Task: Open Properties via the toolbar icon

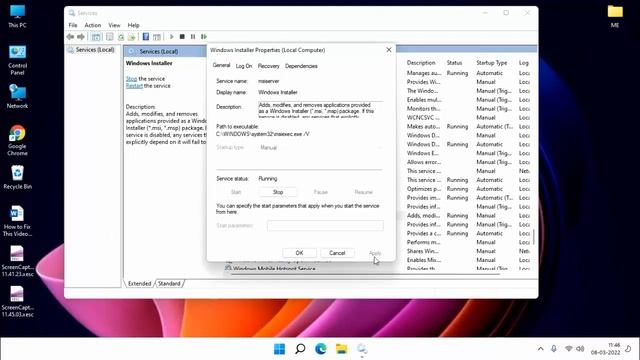Action: pos(110,37)
